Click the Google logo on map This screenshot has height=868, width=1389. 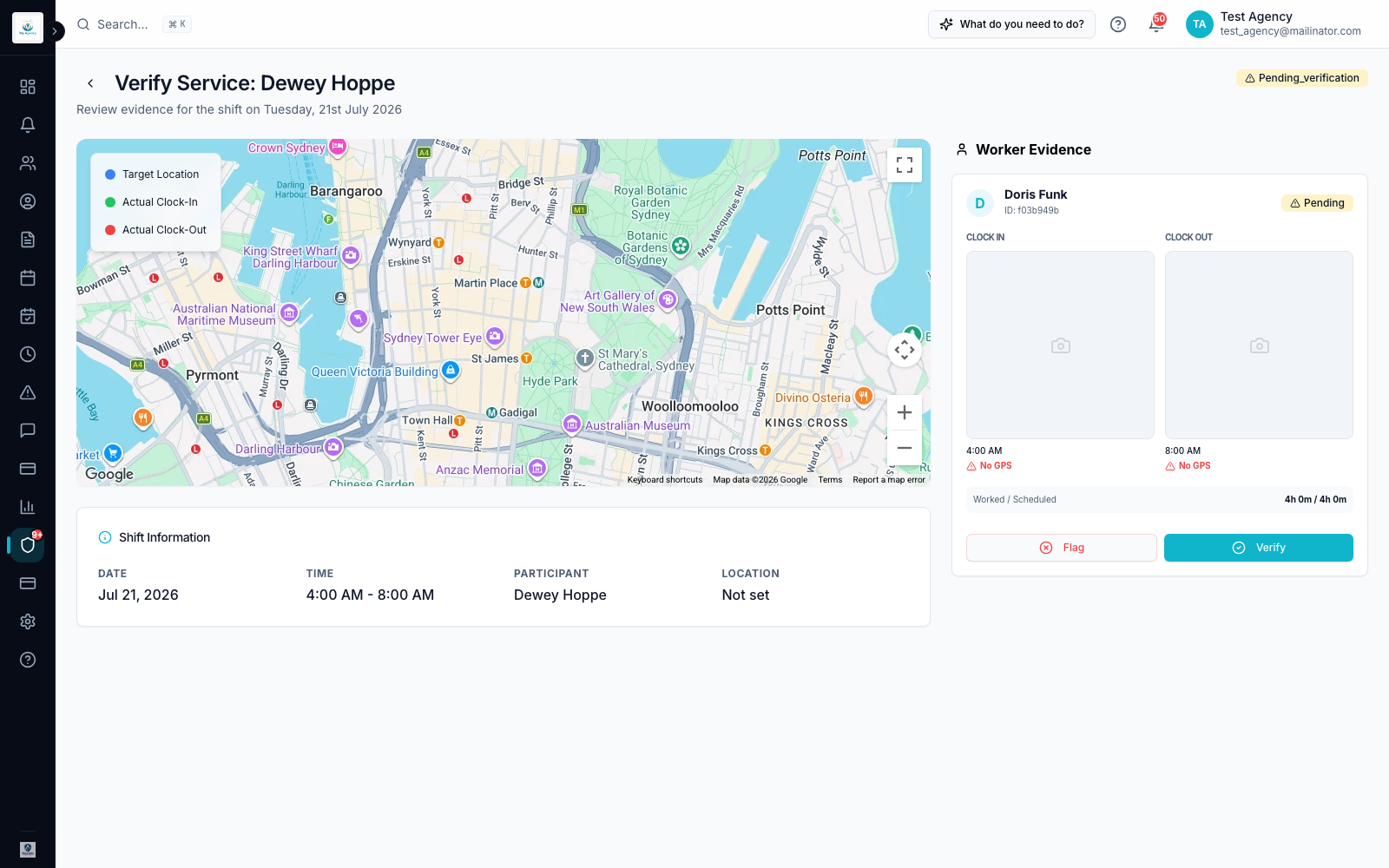pos(109,474)
